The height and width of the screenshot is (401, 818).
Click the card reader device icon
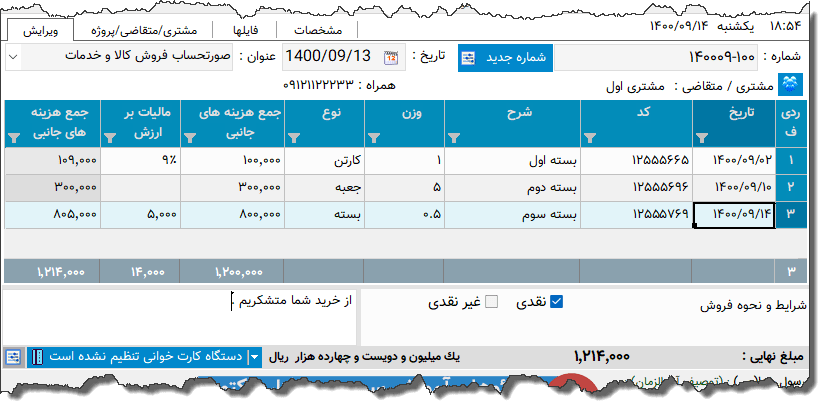(36, 356)
